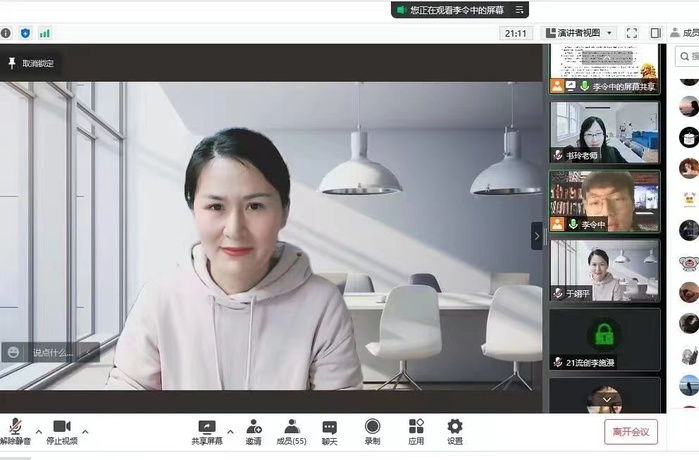This screenshot has width=699, height=460.
Task: Enter full screen mode icon
Action: [x=632, y=33]
